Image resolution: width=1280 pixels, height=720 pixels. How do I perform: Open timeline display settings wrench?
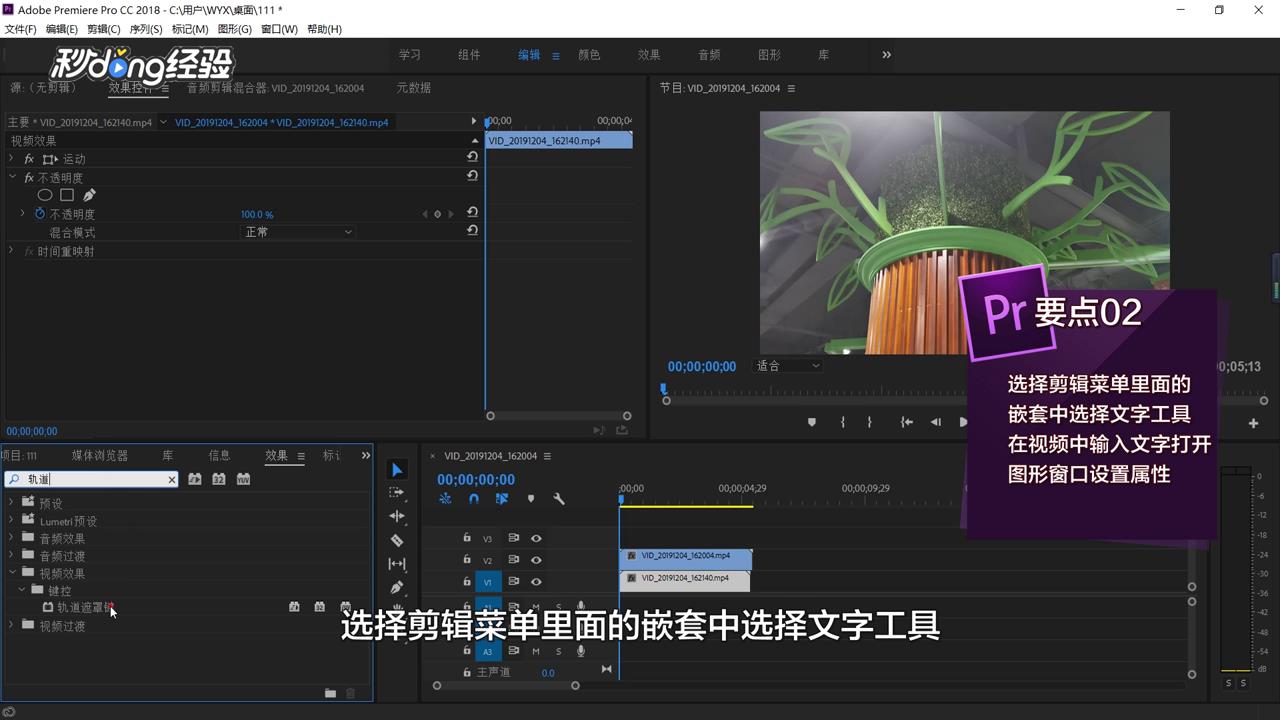coord(559,498)
